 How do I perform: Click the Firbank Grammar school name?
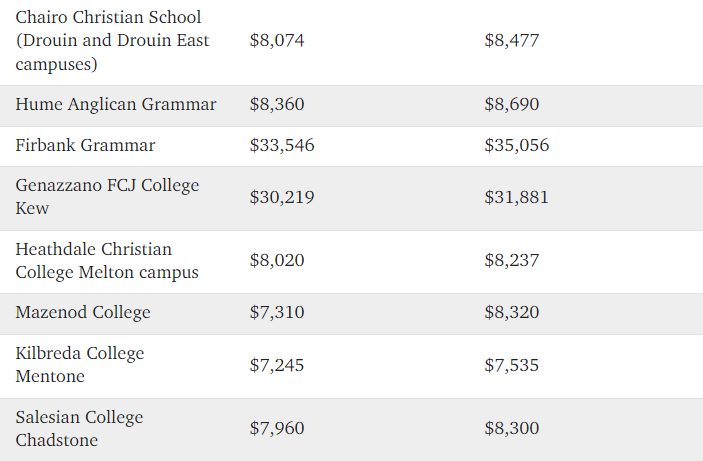coord(85,146)
